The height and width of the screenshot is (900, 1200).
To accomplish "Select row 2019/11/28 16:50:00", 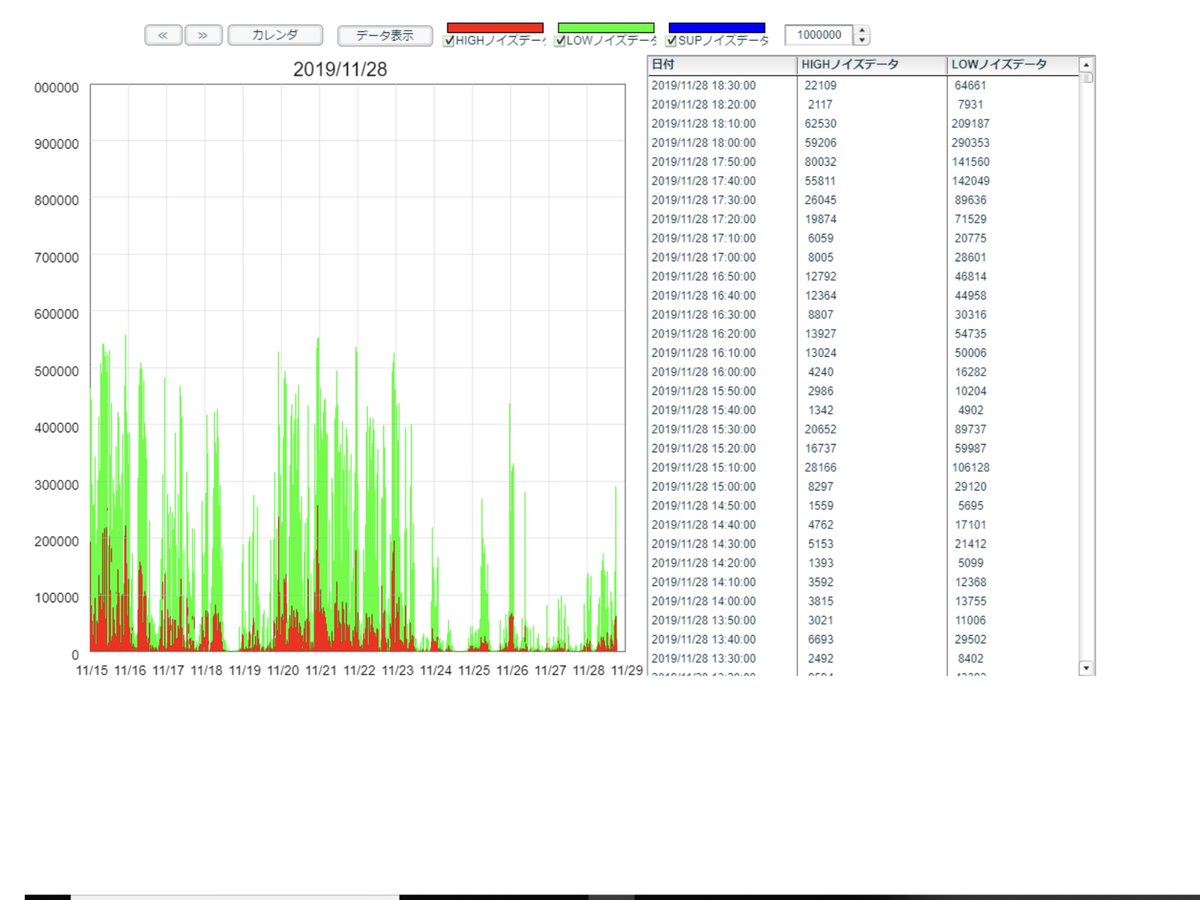I will [x=863, y=276].
